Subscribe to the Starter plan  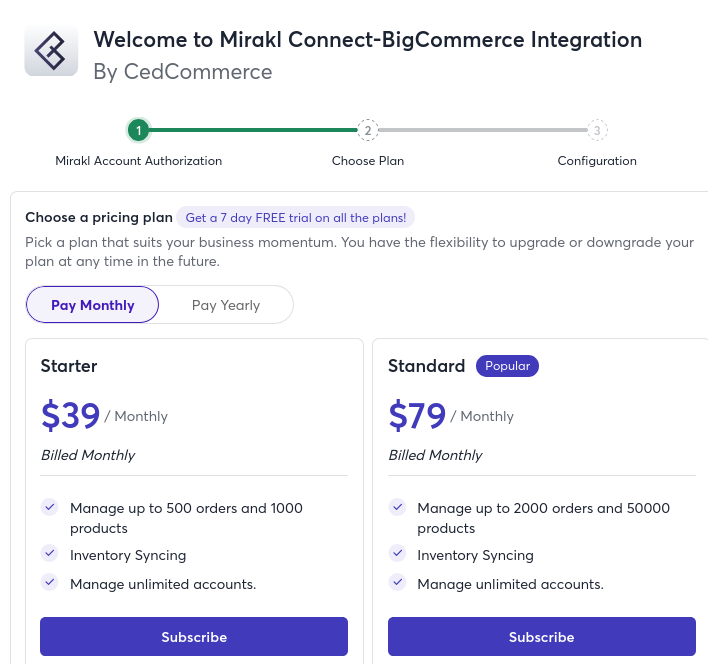coord(194,637)
